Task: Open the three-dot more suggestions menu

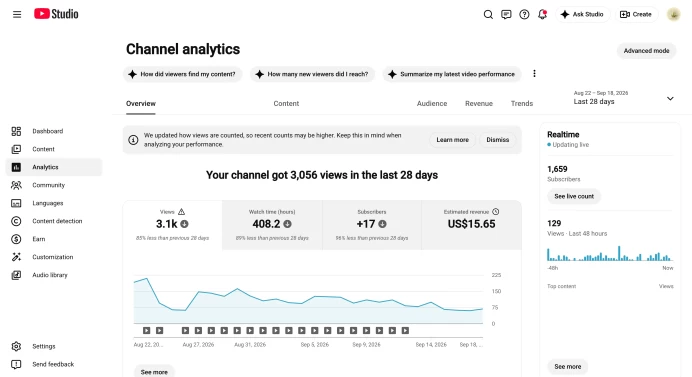Action: pyautogui.click(x=534, y=74)
